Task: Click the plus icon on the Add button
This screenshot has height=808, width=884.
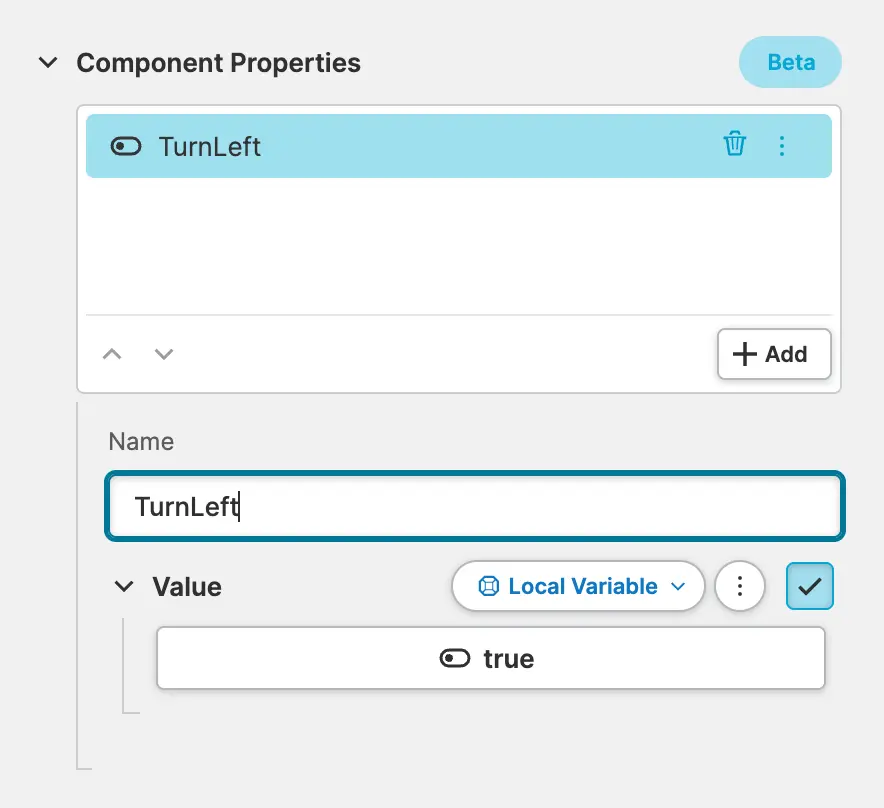Action: point(745,354)
